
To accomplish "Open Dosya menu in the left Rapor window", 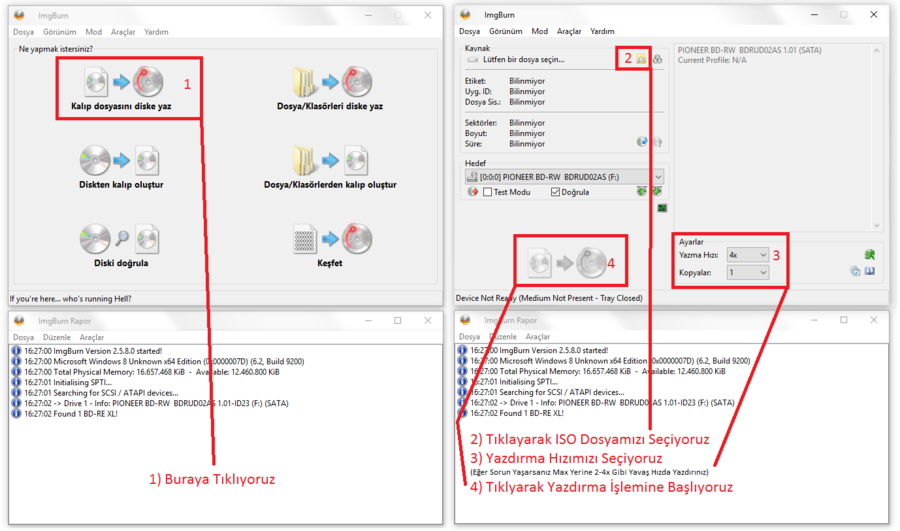I will (x=24, y=338).
